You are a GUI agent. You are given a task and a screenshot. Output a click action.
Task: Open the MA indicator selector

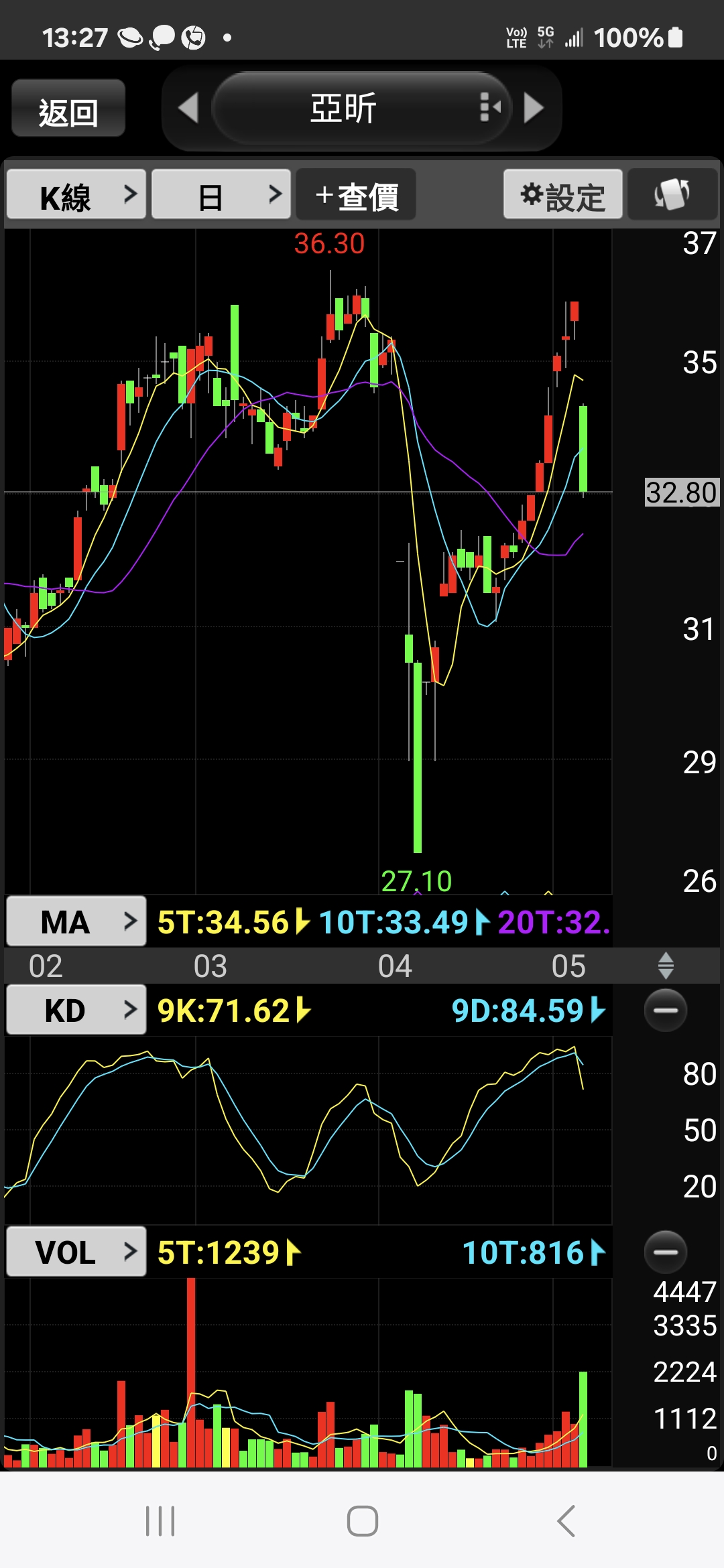76,921
